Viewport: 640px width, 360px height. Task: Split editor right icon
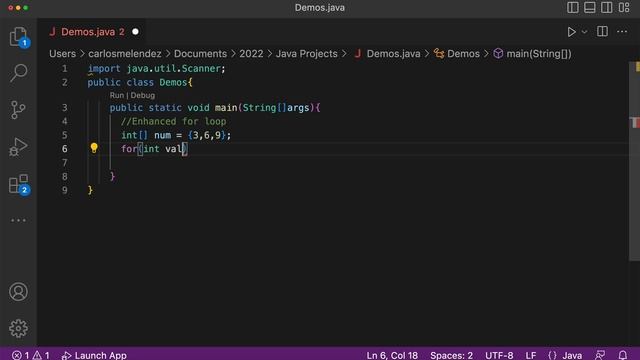[602, 31]
